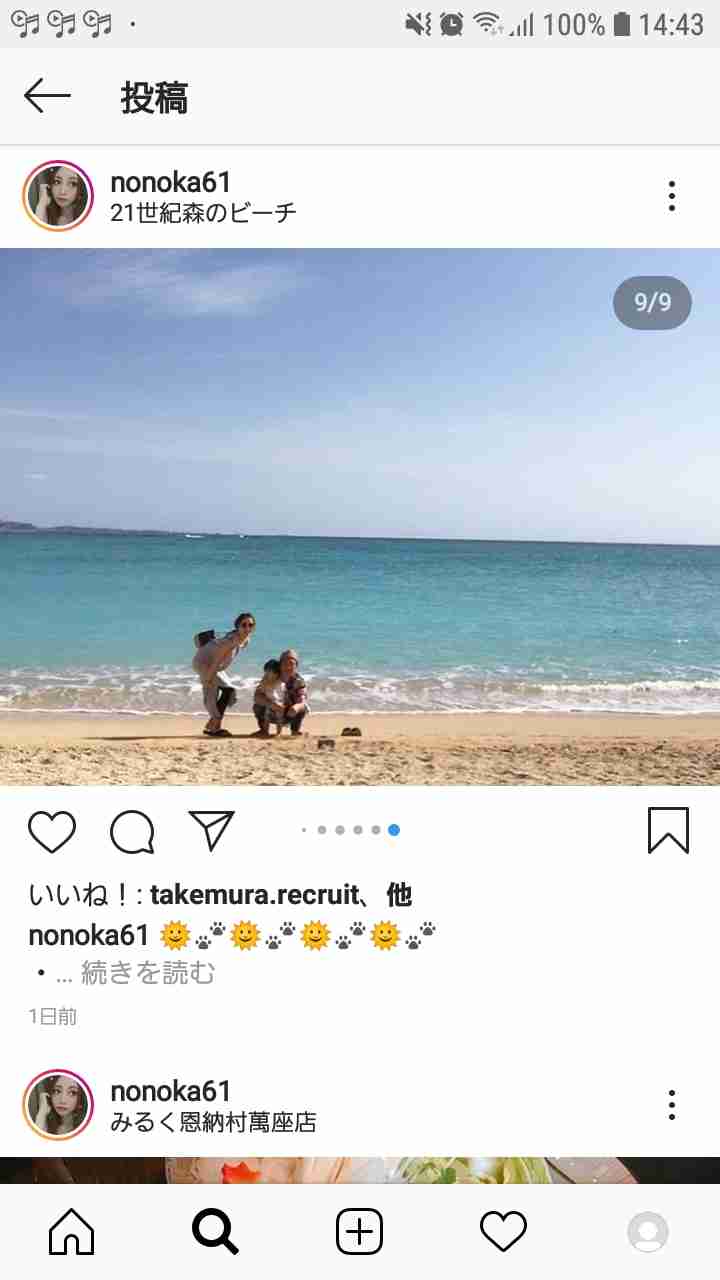Create a new post with the plus icon
The width and height of the screenshot is (720, 1280).
coord(359,1231)
